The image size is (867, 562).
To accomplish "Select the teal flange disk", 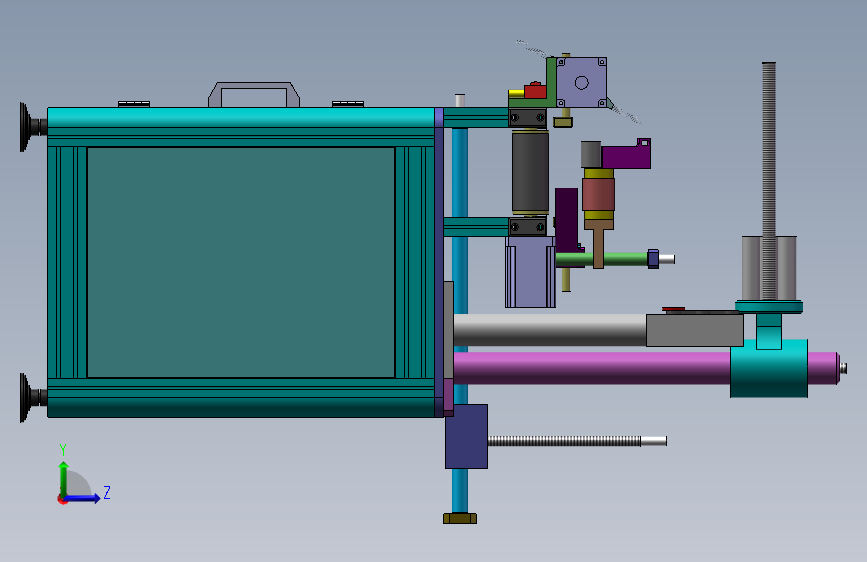I will coord(769,306).
